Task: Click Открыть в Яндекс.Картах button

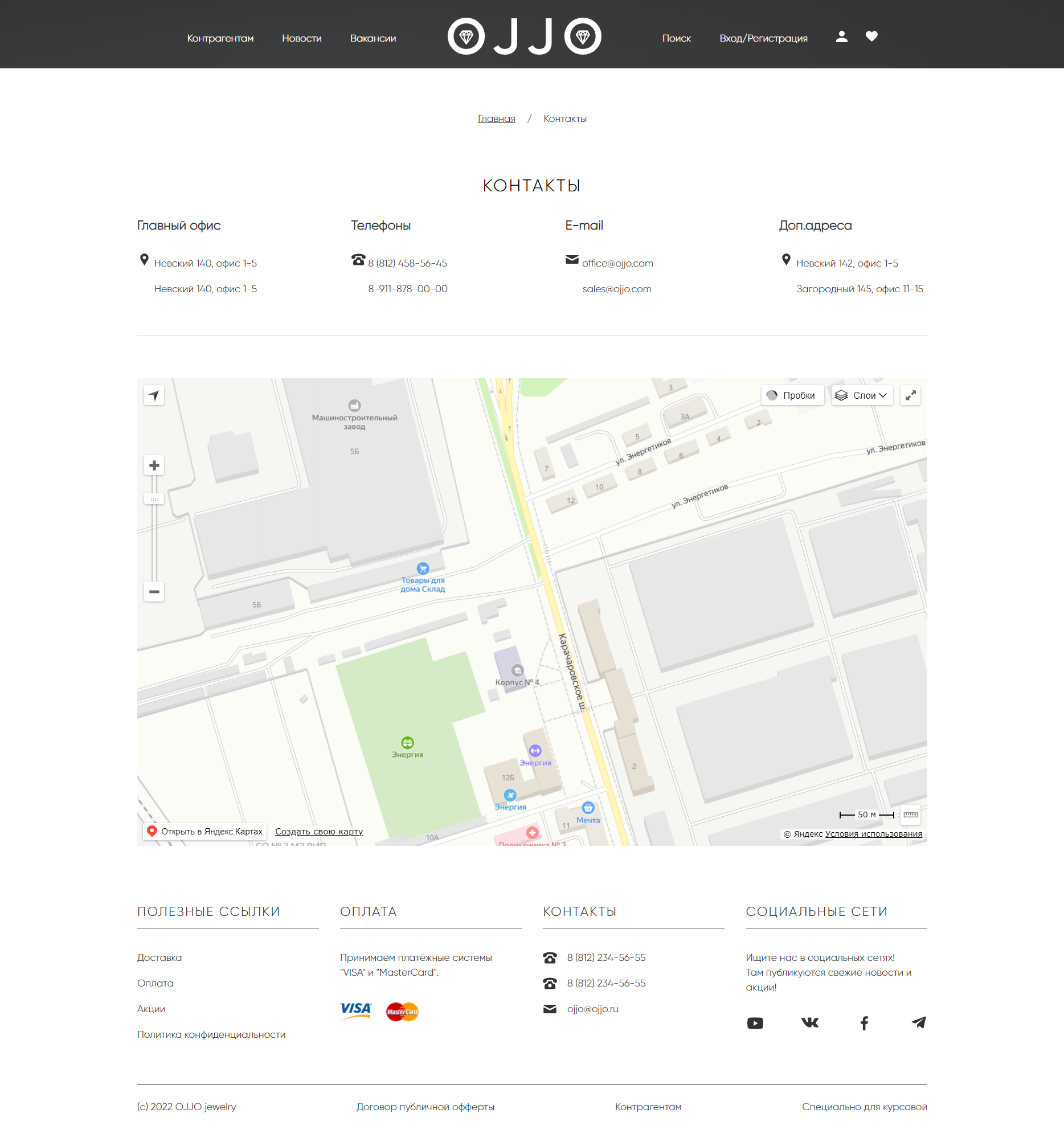Action: click(205, 831)
